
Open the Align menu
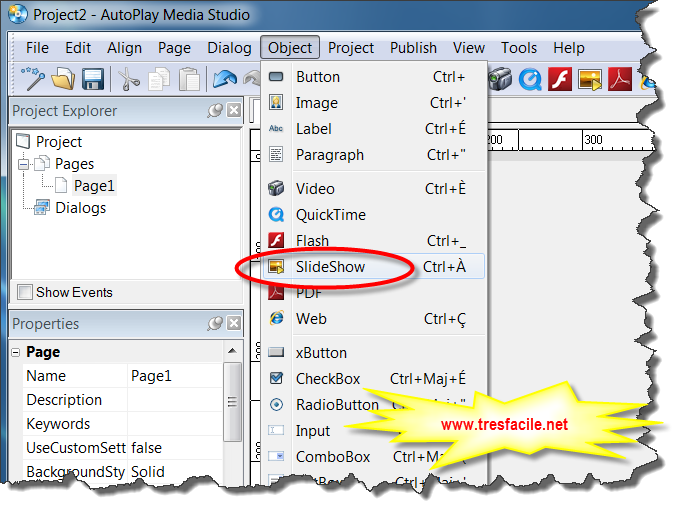(124, 48)
